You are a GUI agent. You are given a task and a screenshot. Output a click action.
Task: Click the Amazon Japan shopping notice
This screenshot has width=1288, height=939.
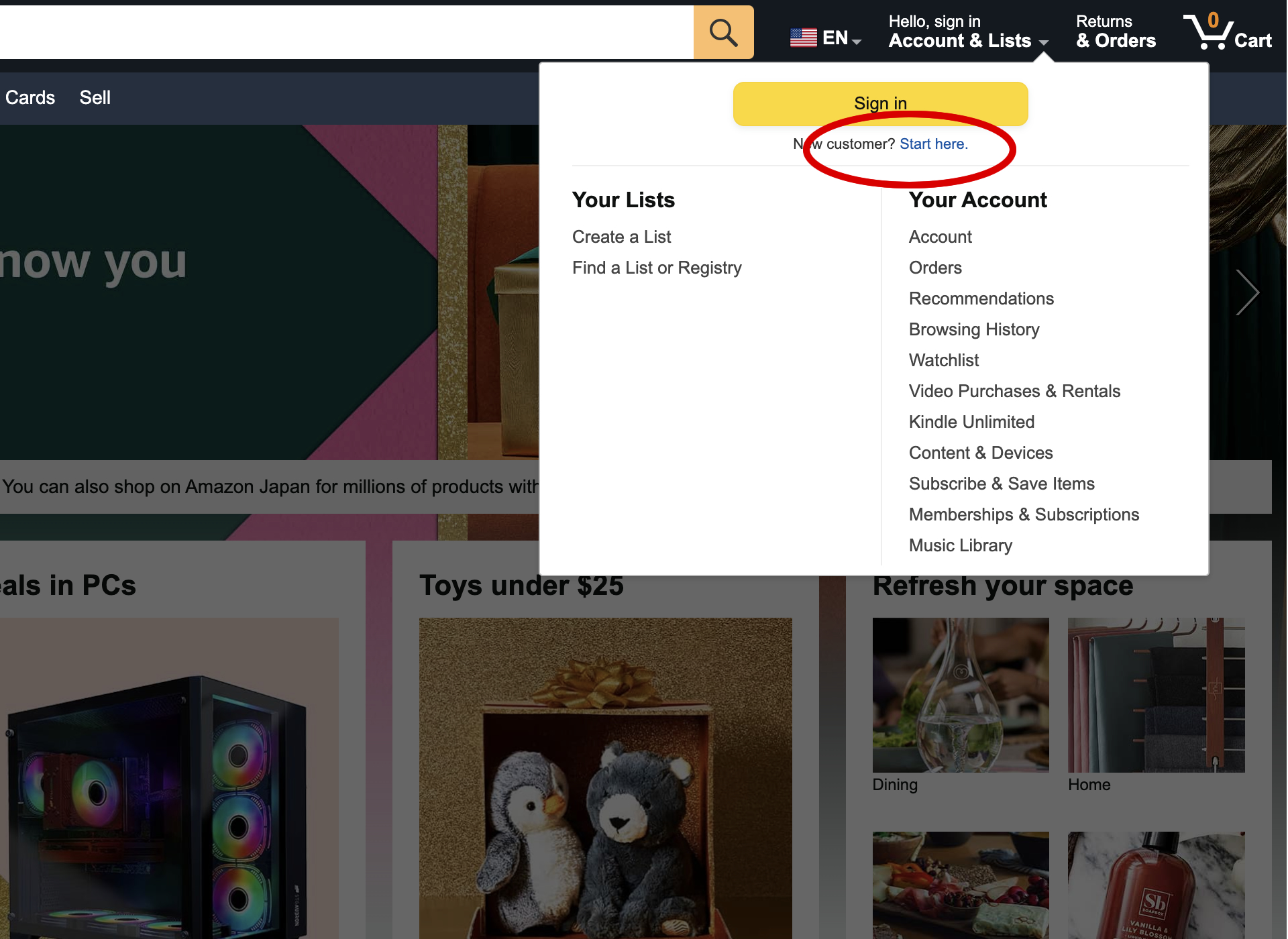270,487
